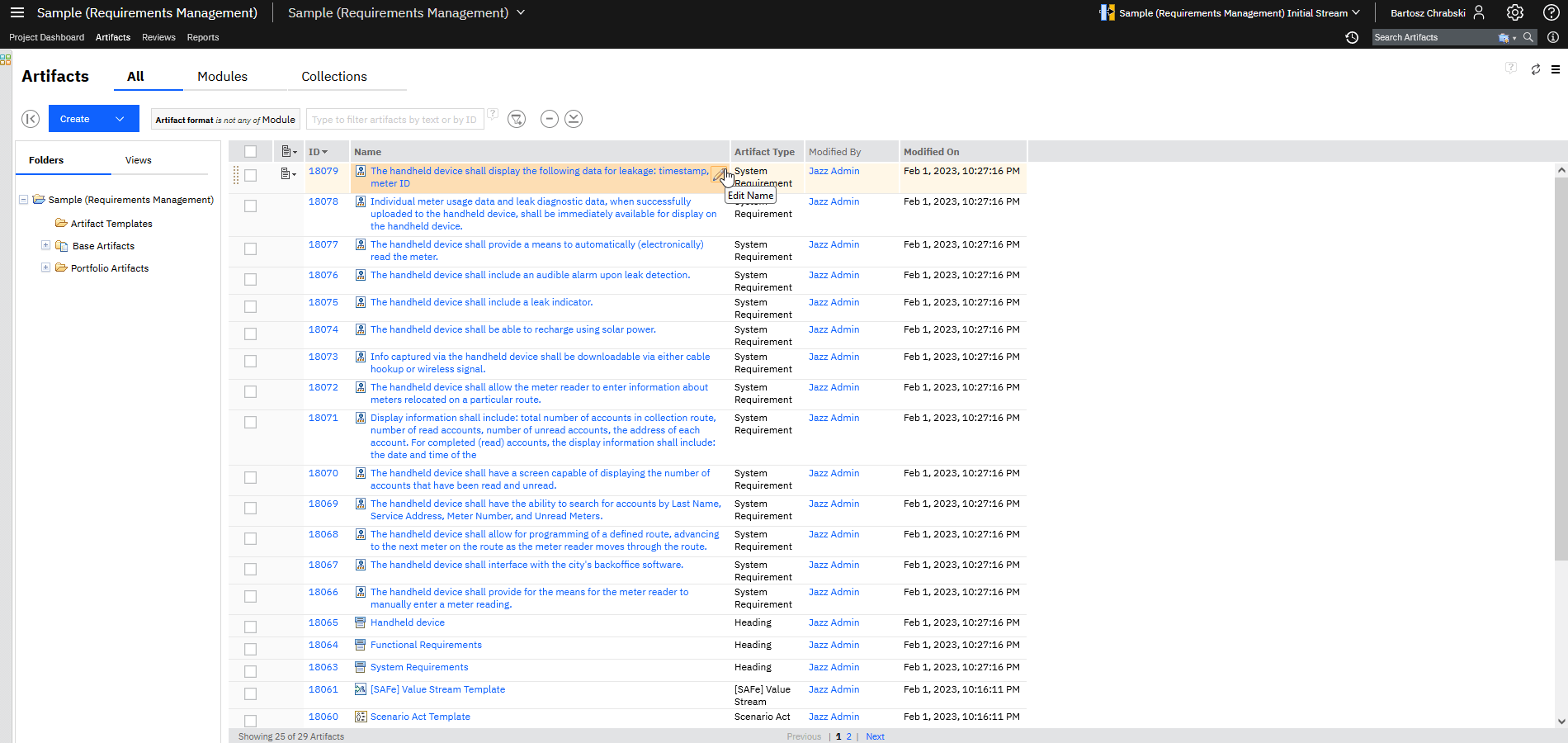Go to the Next results page
Screen dimensions: 1568x743
click(875, 736)
